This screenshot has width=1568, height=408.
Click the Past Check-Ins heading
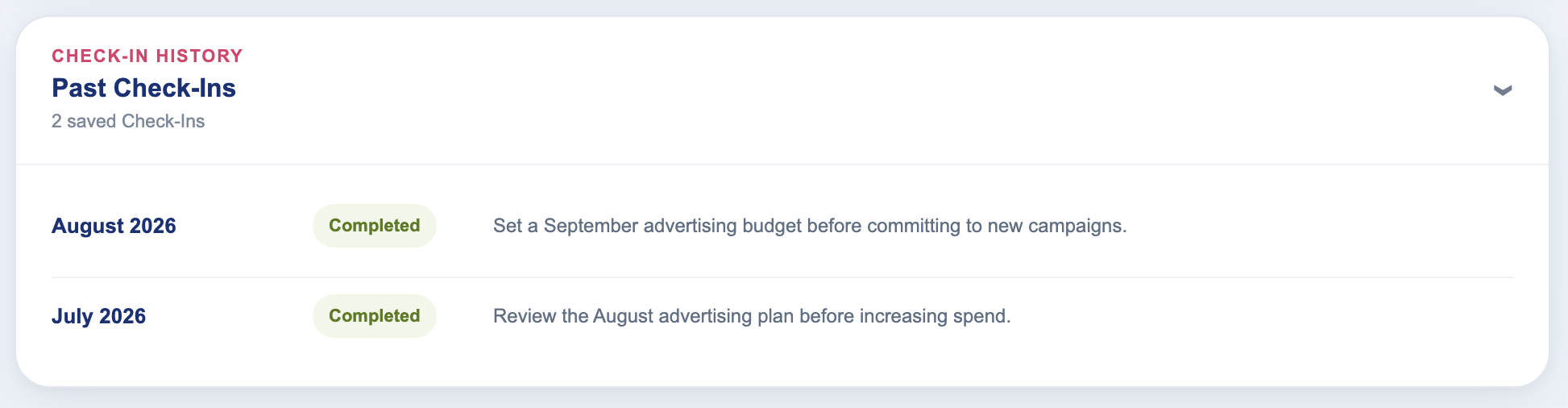click(x=143, y=88)
